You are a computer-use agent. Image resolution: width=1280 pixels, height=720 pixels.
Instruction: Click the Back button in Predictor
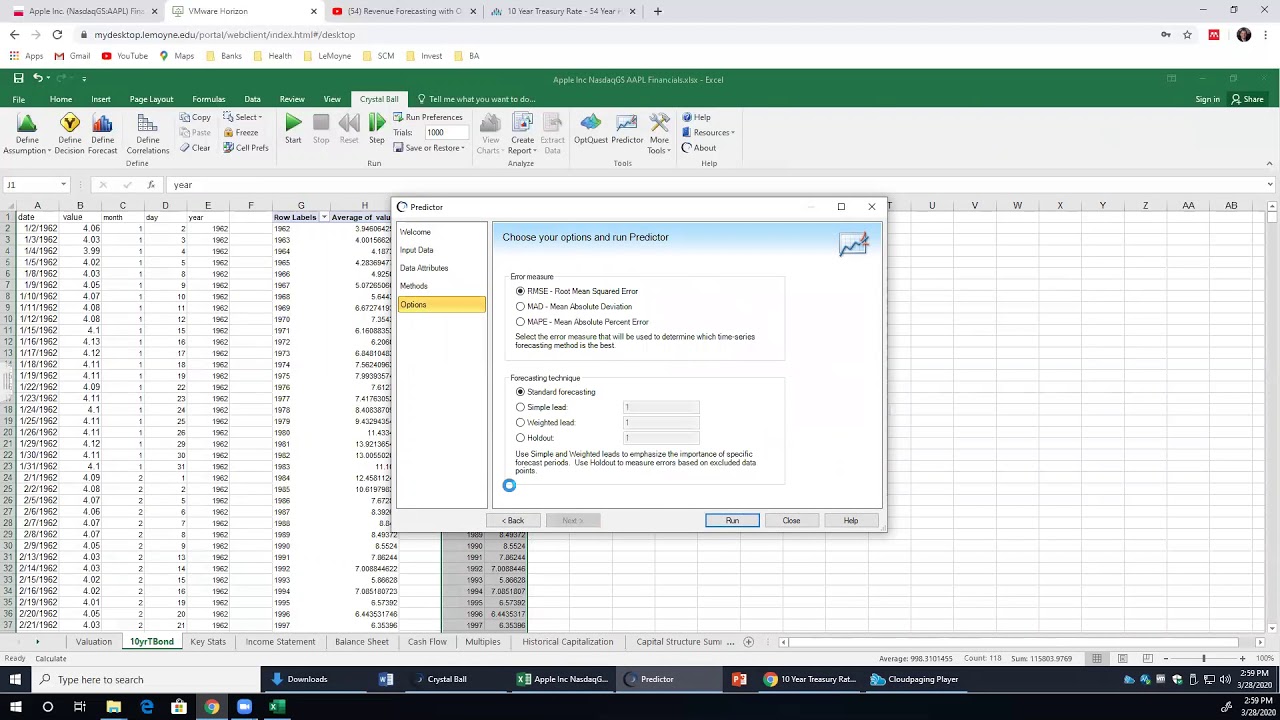(513, 520)
